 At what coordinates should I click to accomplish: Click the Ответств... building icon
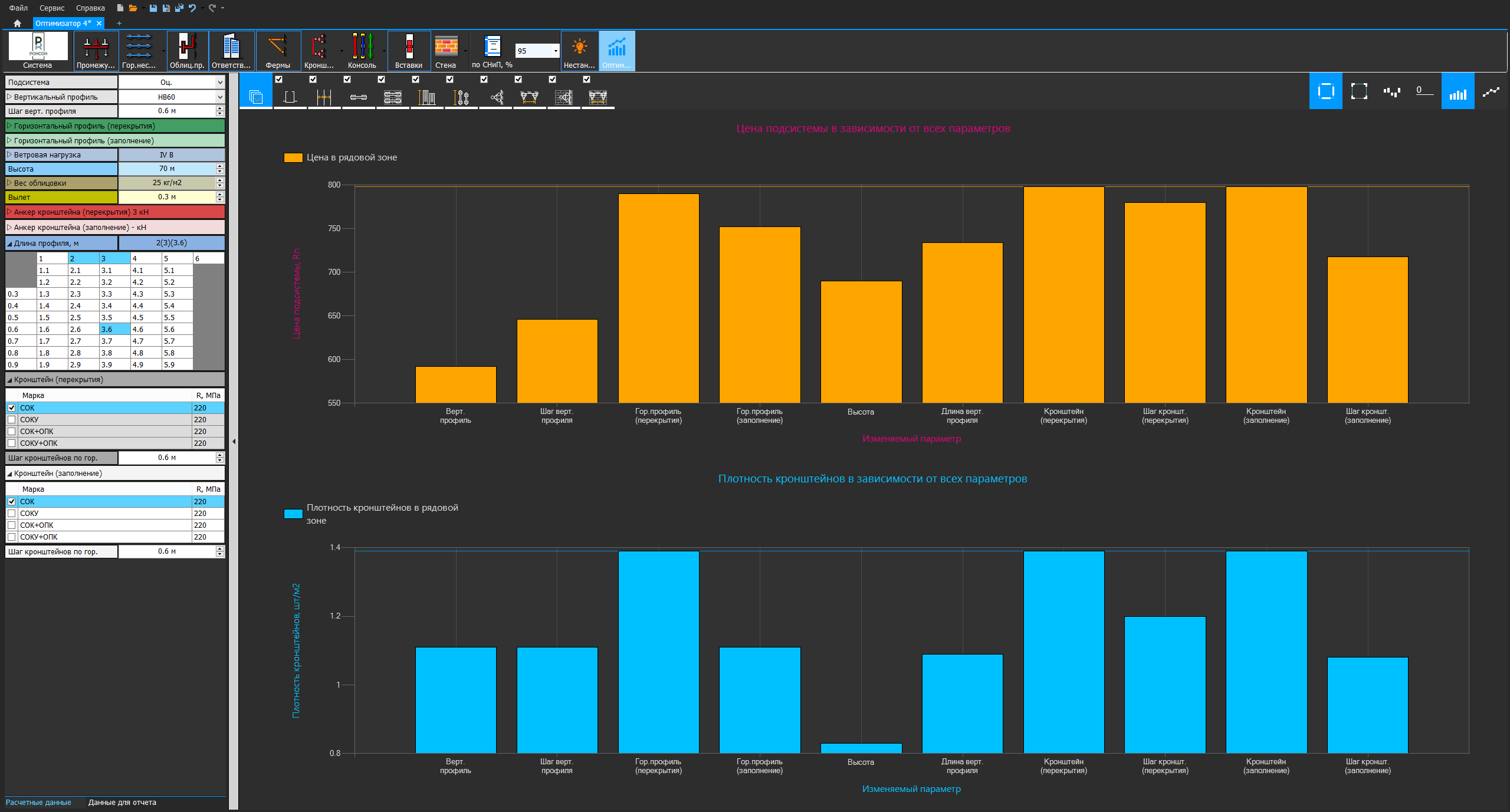[x=231, y=51]
